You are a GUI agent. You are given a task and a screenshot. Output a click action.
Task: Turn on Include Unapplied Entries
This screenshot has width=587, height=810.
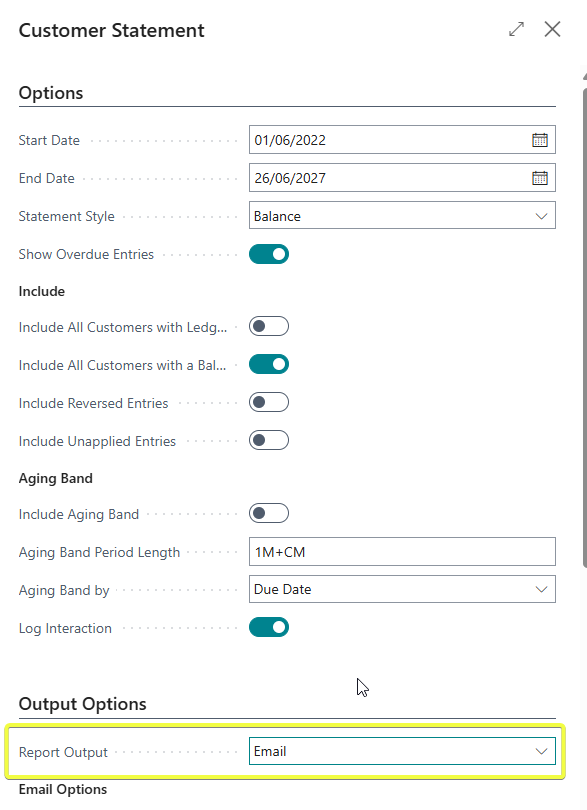click(269, 441)
